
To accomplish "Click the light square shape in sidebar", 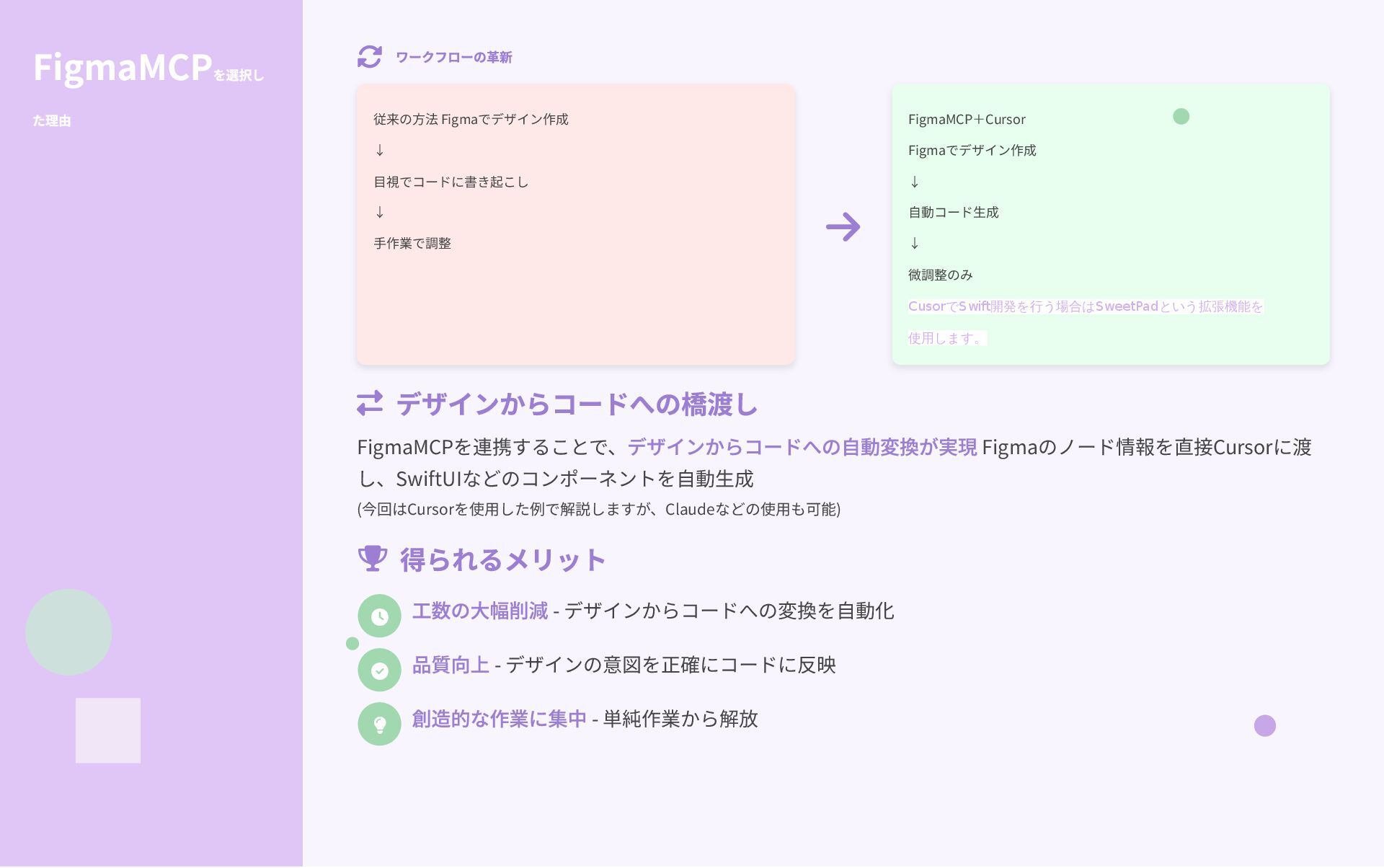I will point(108,730).
